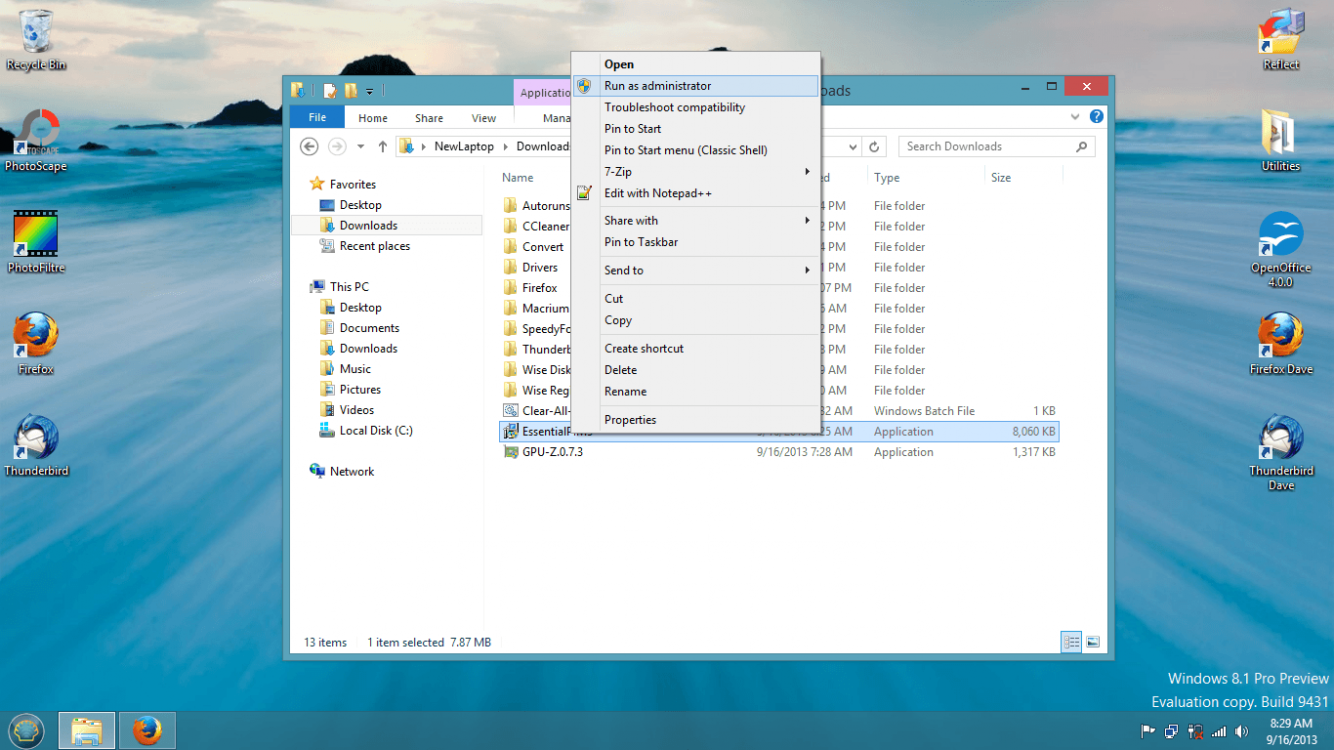Click the Search Downloads field
Viewport: 1334px width, 750px height.
(x=997, y=147)
